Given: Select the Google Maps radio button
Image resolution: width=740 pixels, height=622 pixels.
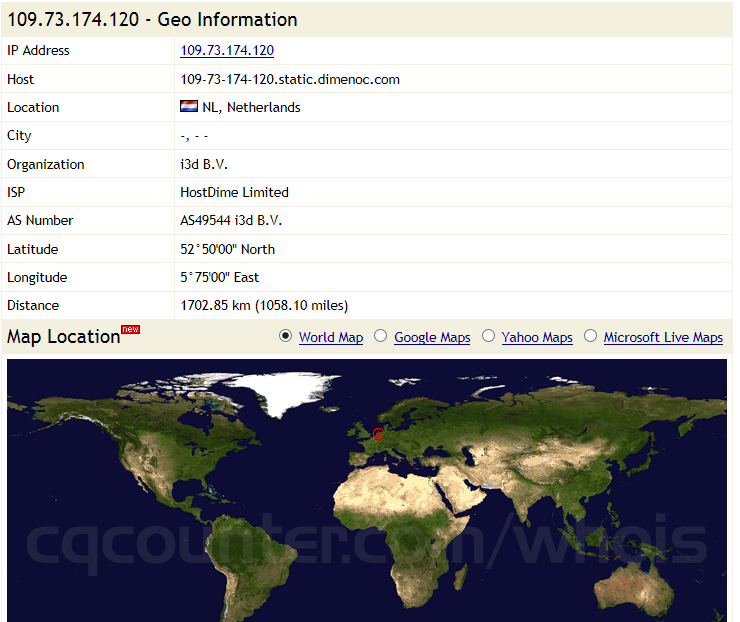Looking at the screenshot, I should [380, 336].
